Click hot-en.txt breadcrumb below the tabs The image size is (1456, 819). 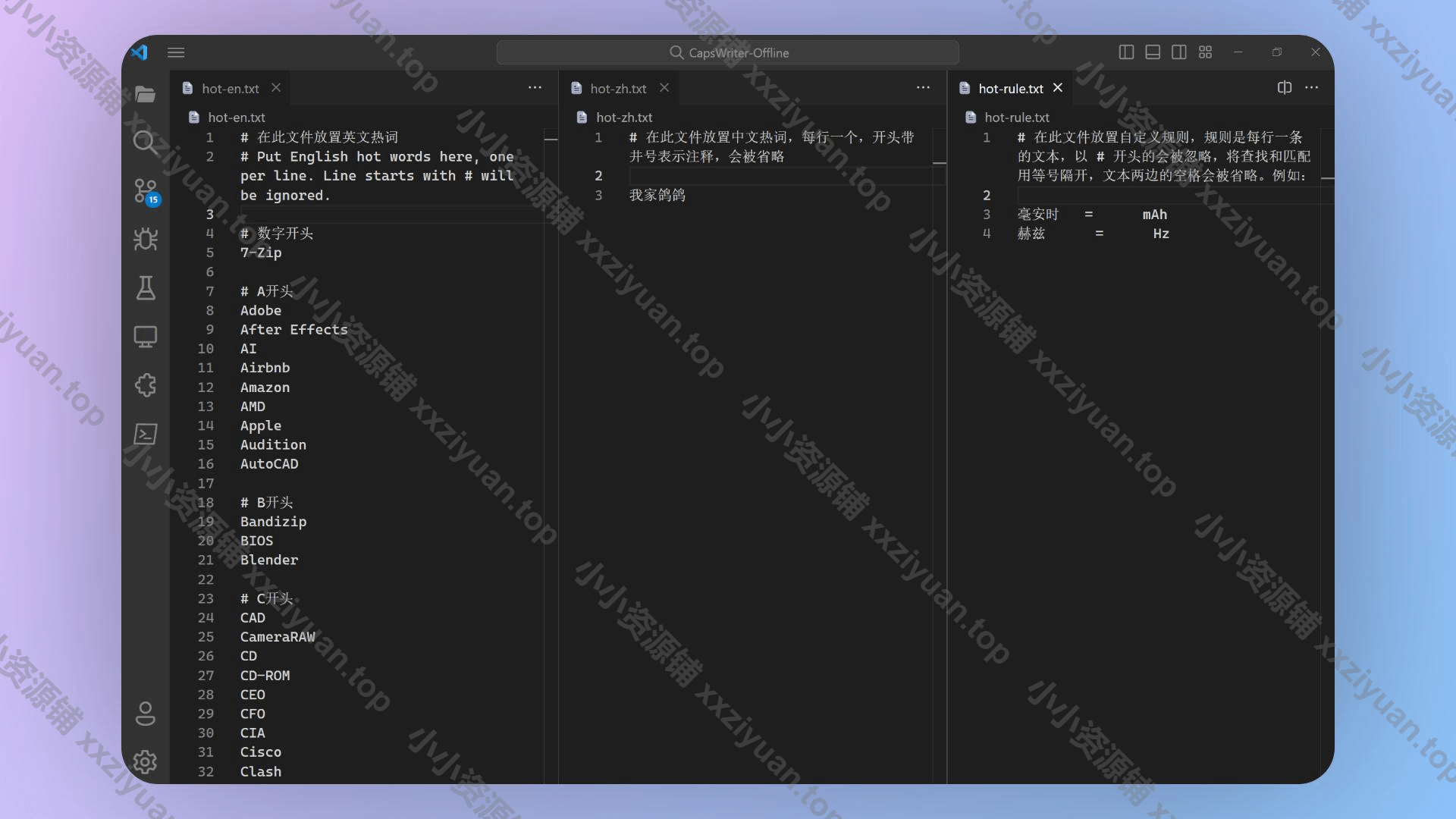(x=237, y=118)
